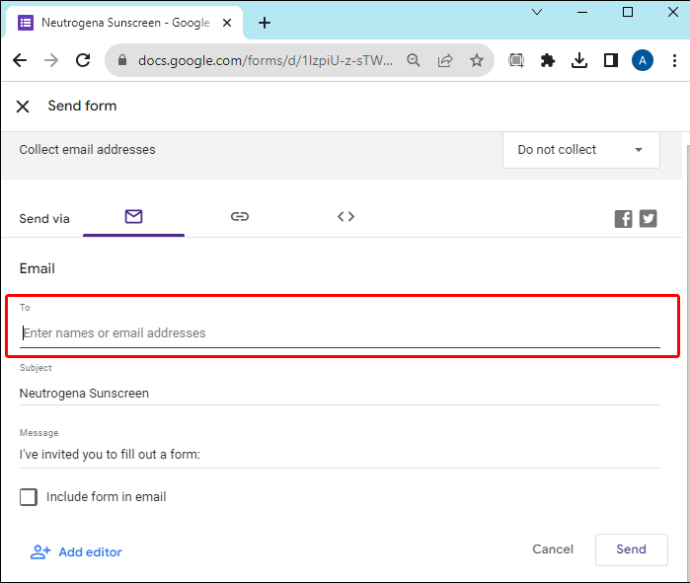
Task: Open the browser extensions puzzle icon
Action: click(547, 60)
